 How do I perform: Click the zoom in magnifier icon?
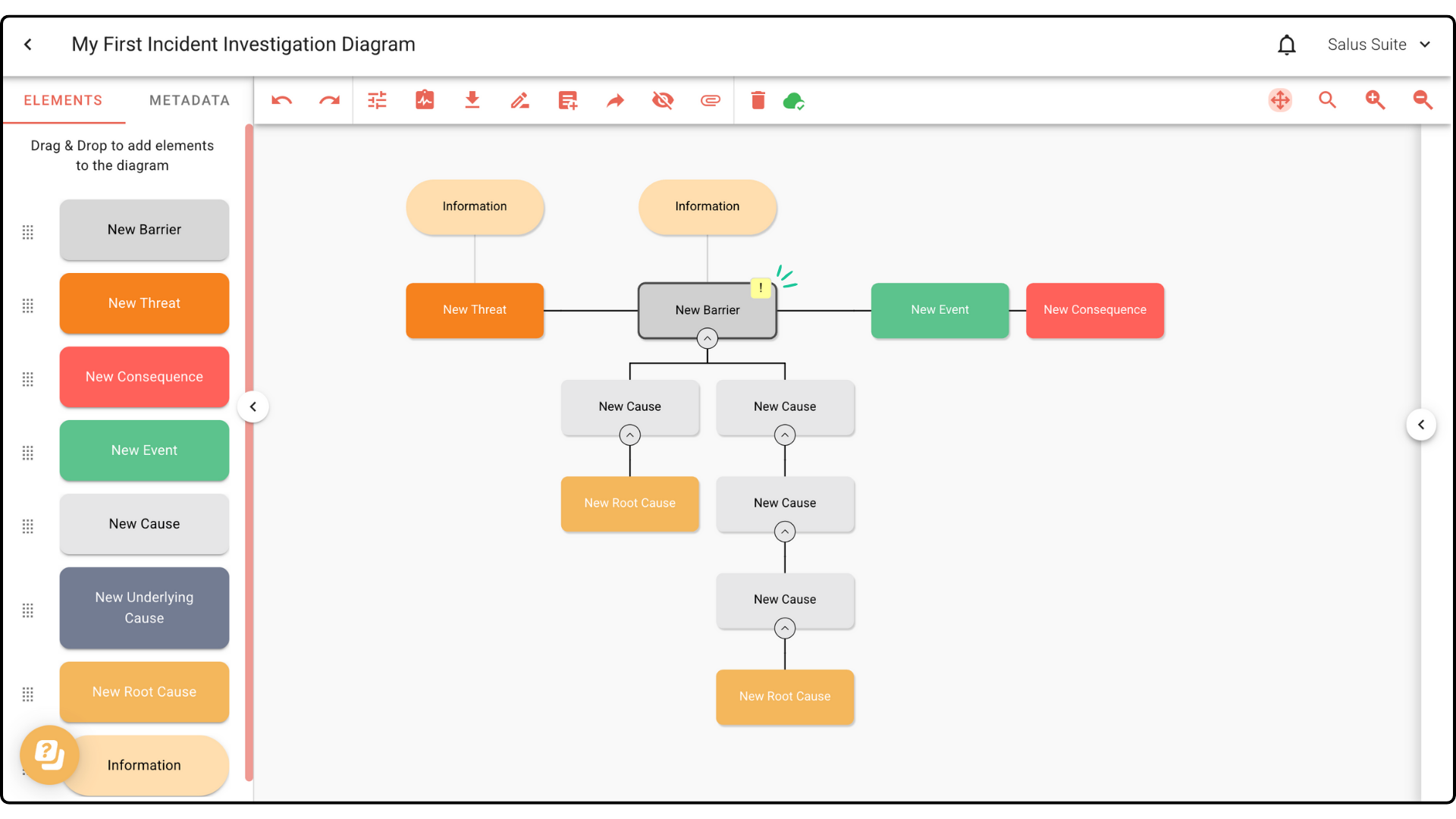pos(1375,100)
